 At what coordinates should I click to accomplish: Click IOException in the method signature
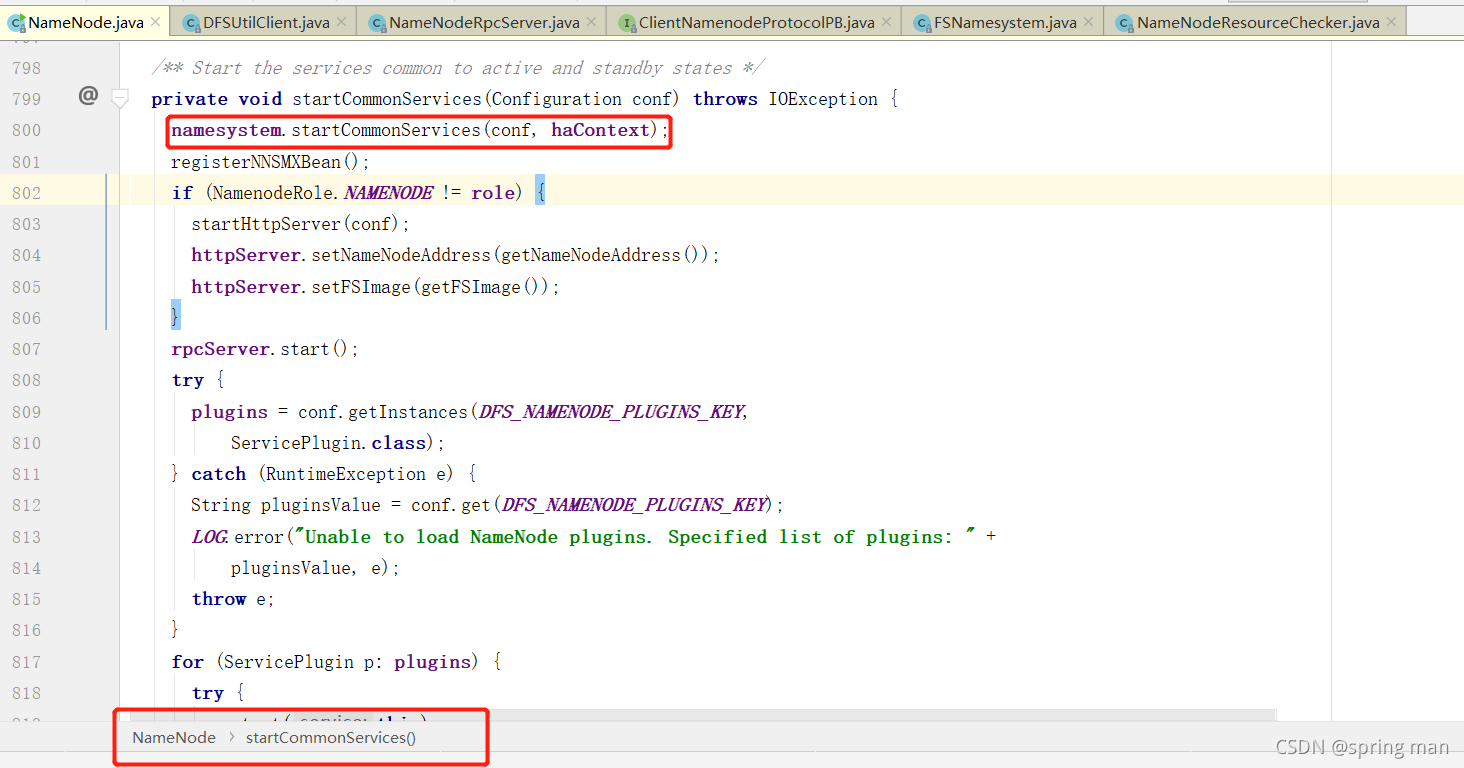[823, 99]
